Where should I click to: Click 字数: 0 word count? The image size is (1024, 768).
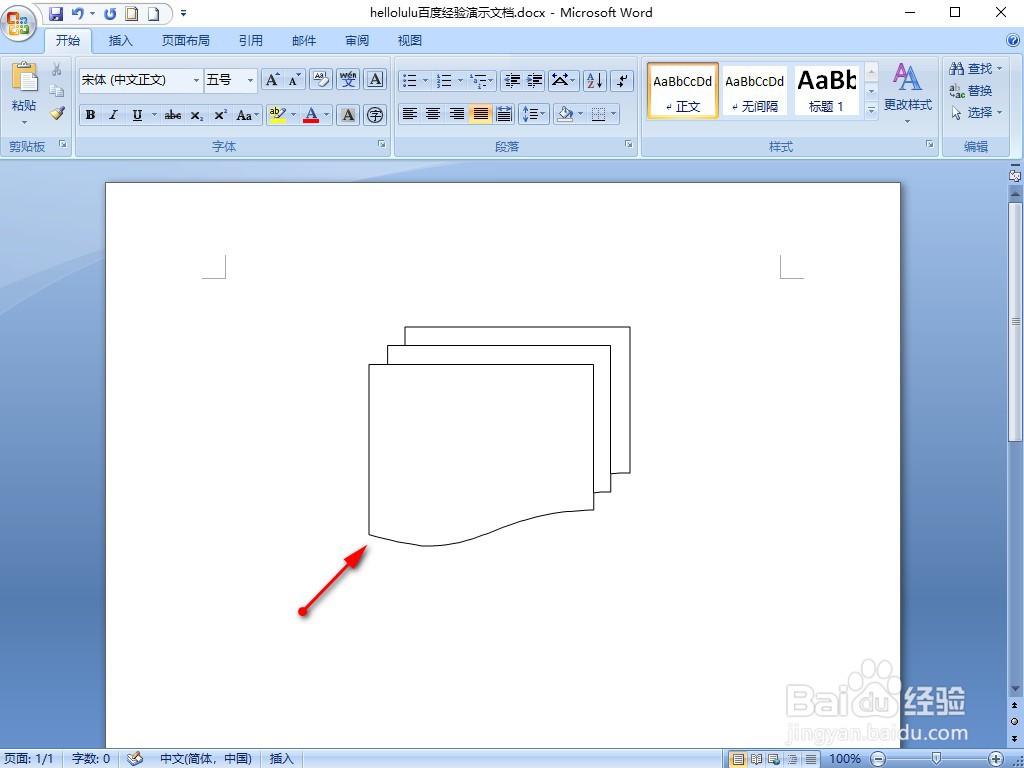click(91, 758)
